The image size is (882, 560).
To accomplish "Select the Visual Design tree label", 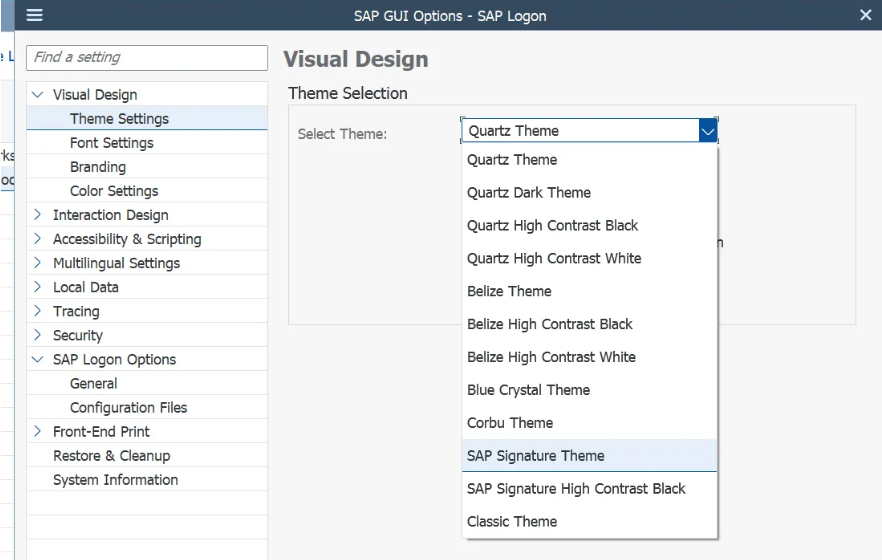I will (95, 94).
